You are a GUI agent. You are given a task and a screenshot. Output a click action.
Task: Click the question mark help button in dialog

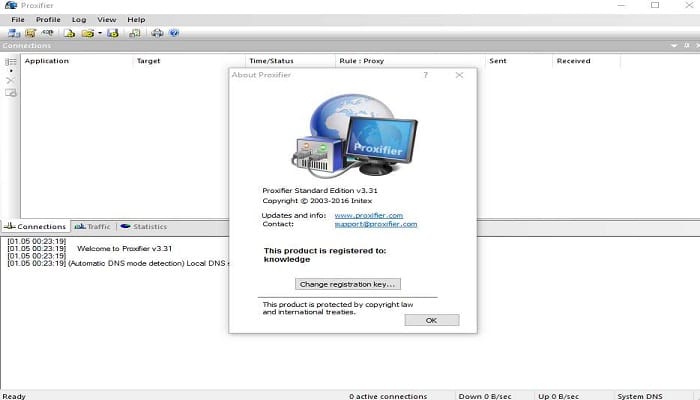(425, 75)
